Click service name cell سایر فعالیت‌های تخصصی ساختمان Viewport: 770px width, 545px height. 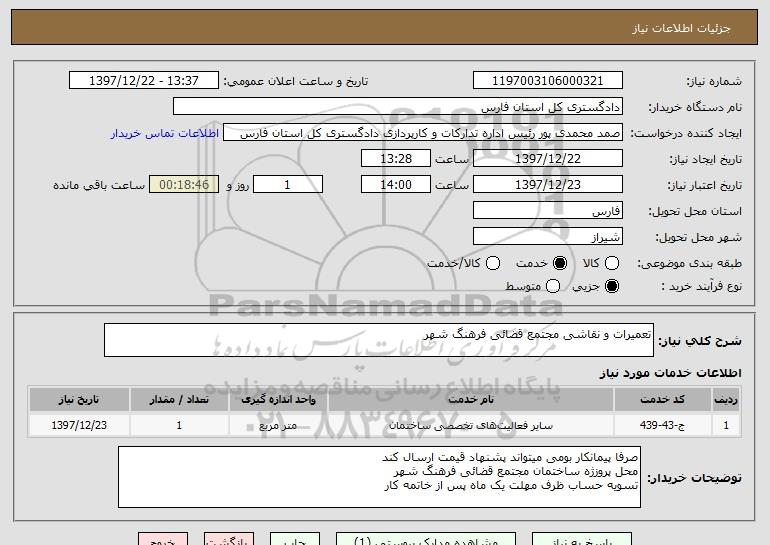tap(470, 425)
